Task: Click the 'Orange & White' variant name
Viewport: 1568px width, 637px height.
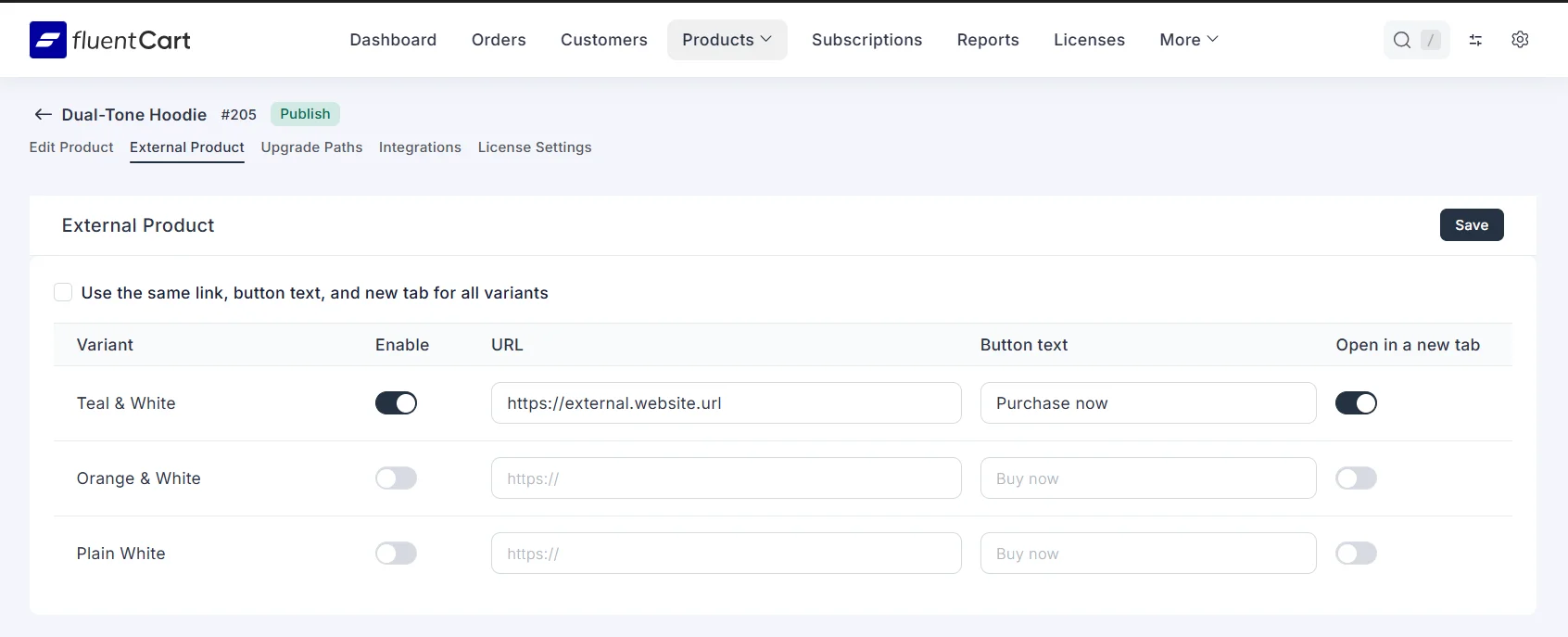Action: (138, 478)
